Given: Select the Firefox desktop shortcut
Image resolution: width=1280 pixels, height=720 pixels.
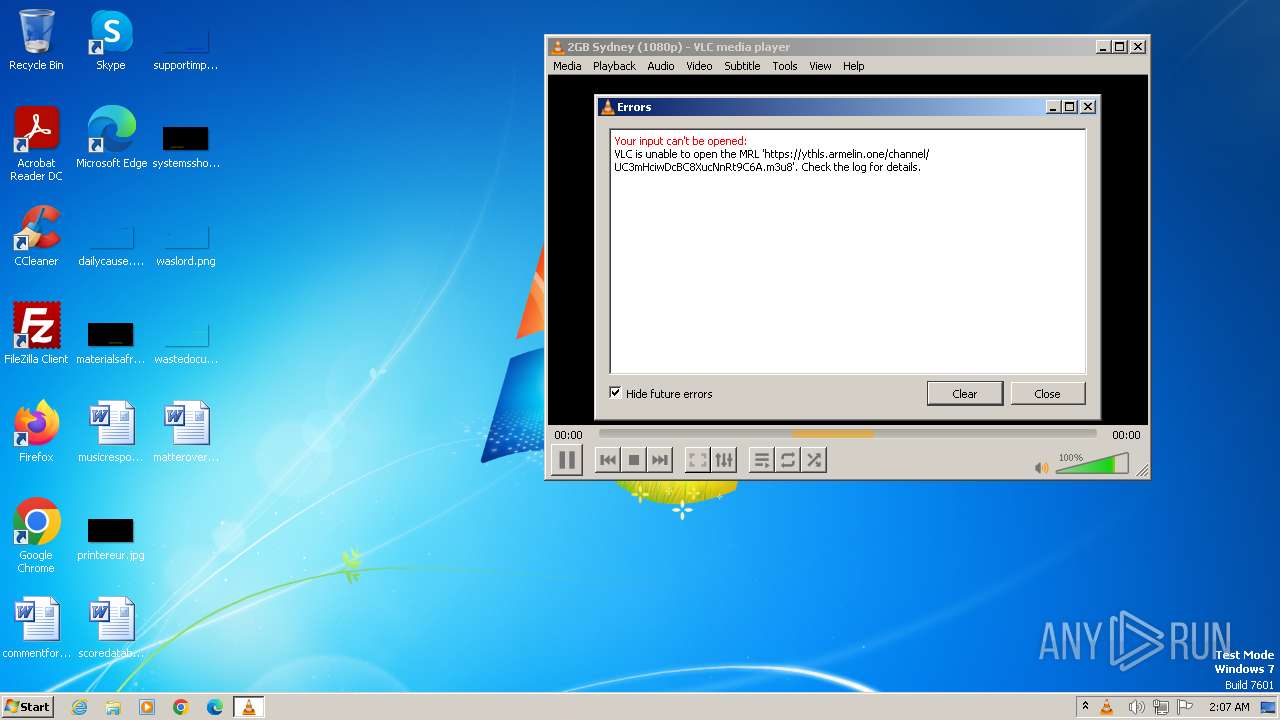Looking at the screenshot, I should 36,432.
